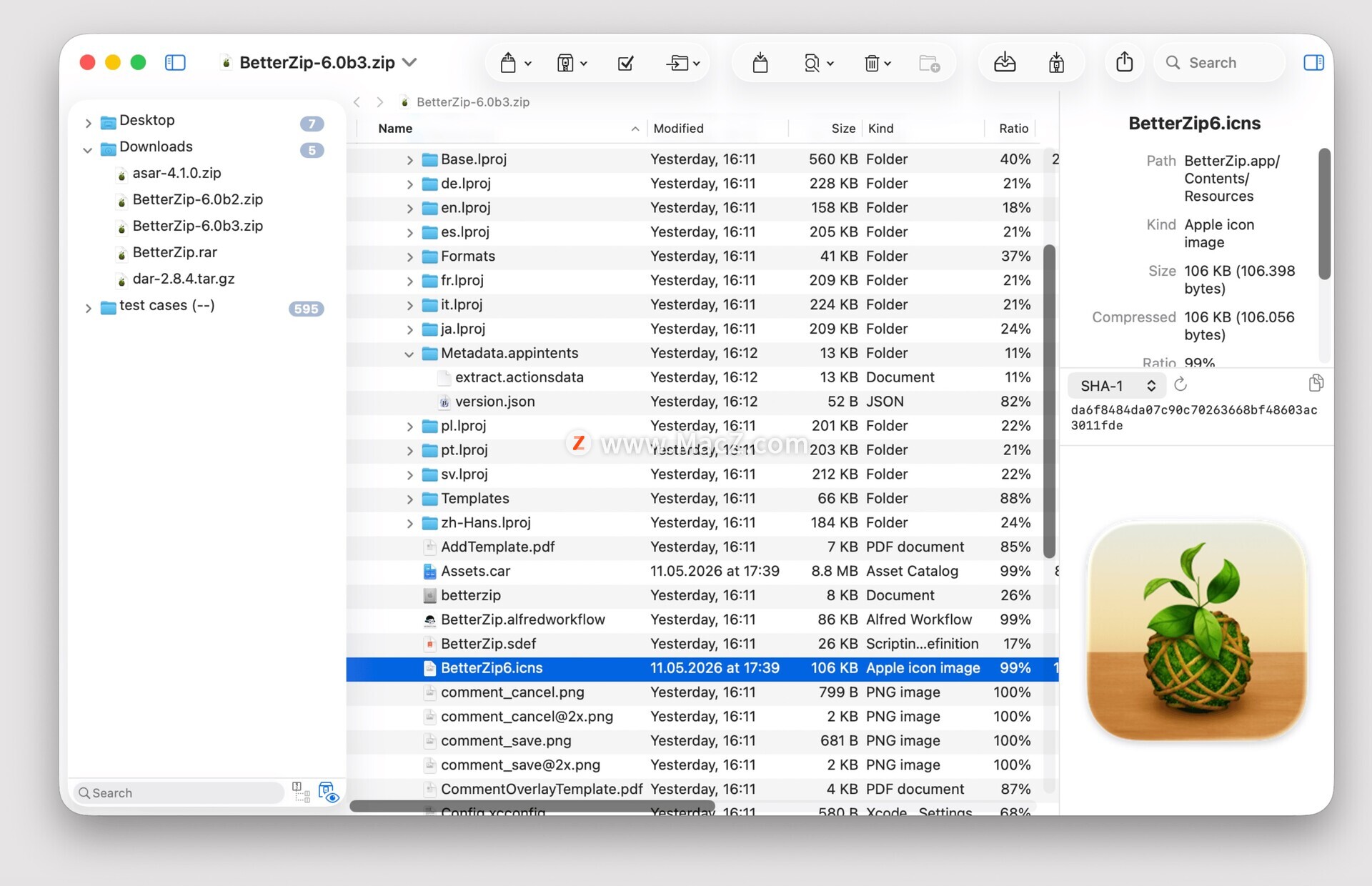1372x886 pixels.
Task: Focus the sidebar bottom Search field
Action: 179,792
